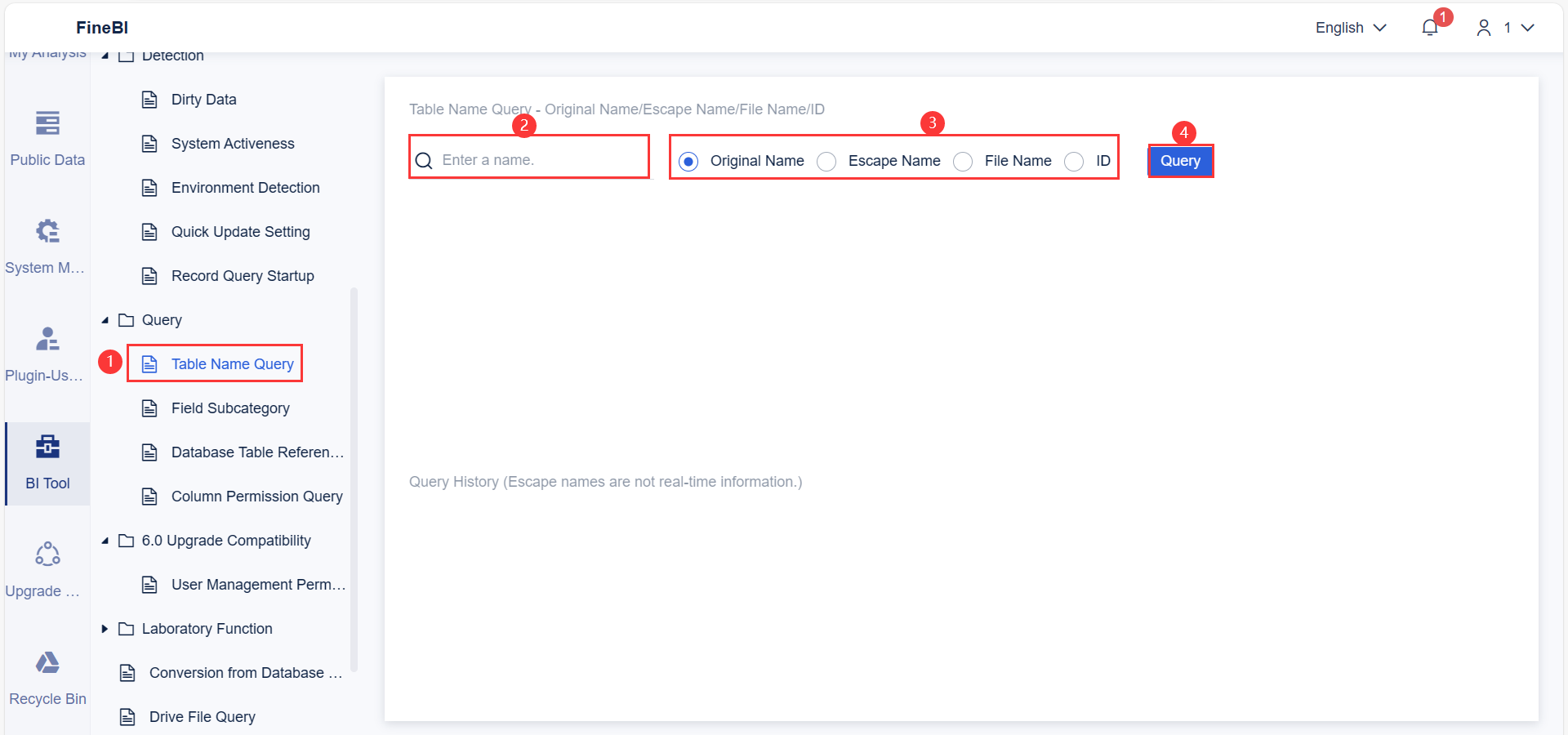Open Quick Update Setting item

(240, 232)
